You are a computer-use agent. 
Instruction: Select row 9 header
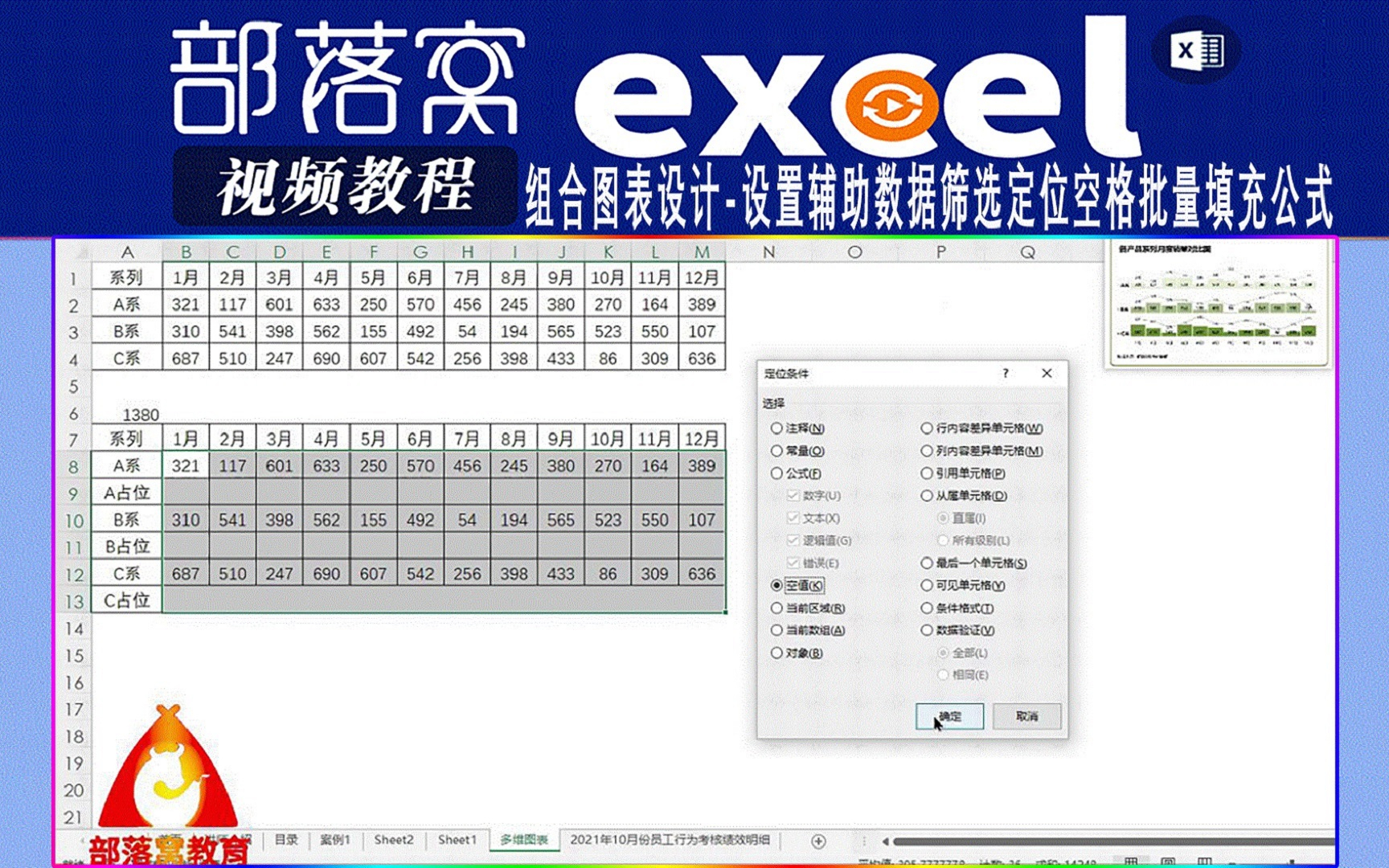(x=73, y=493)
